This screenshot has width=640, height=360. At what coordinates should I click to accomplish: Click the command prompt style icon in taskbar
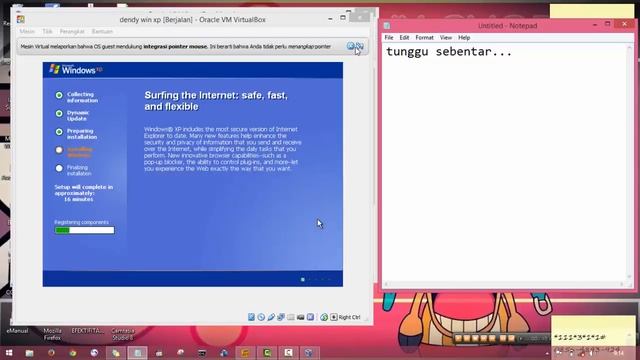pos(202,353)
